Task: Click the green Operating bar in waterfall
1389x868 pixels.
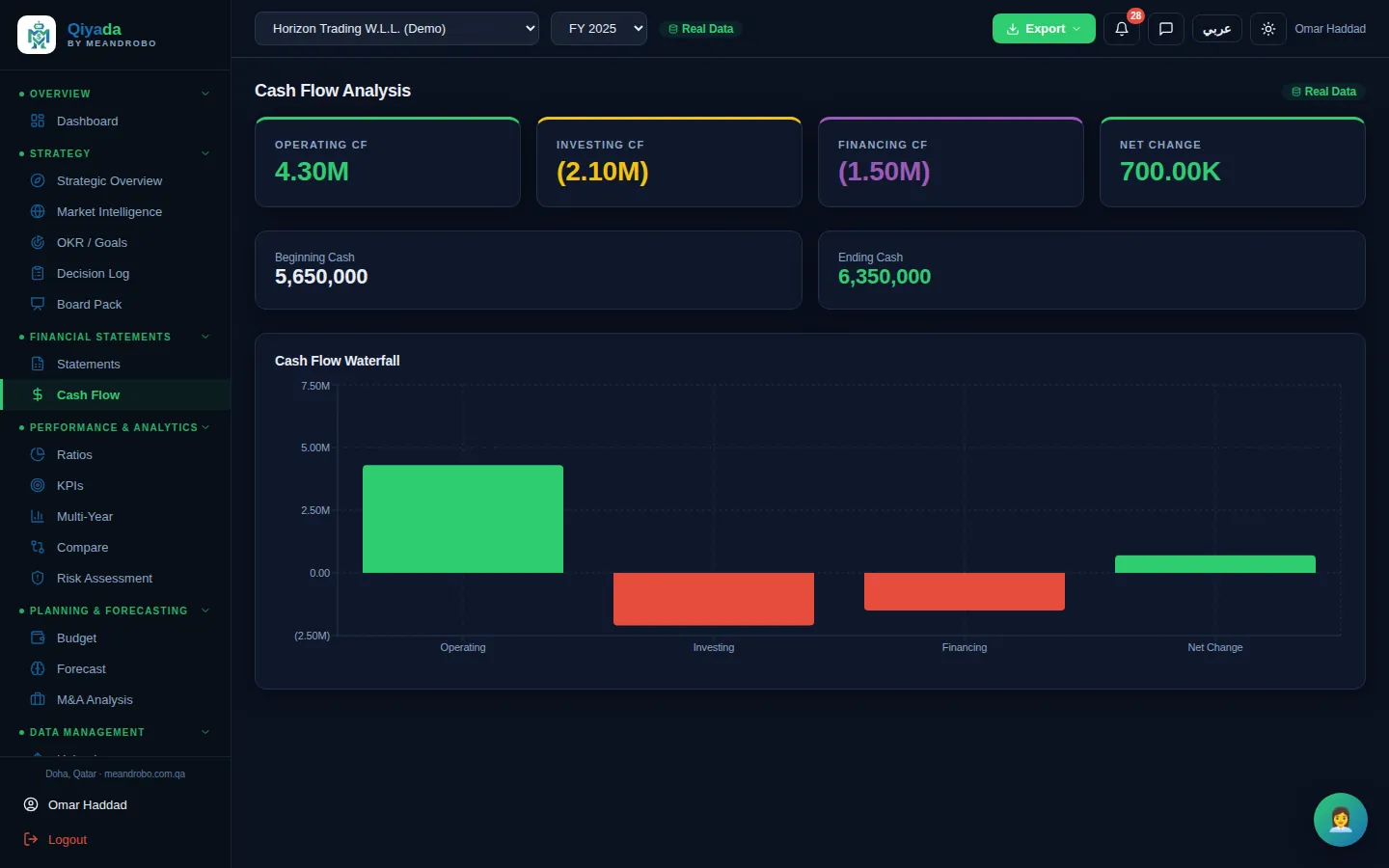Action: [463, 519]
